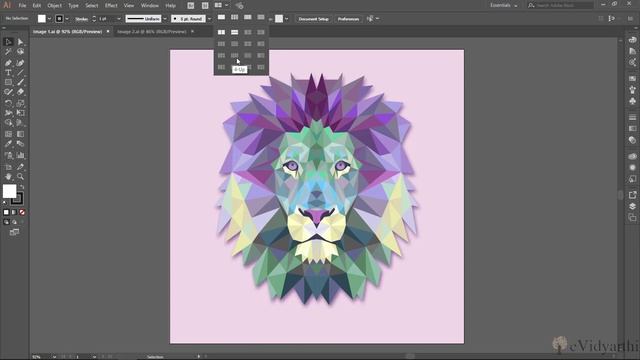The image size is (640, 360).
Task: Select the Gradient tool
Action: [x=20, y=134]
